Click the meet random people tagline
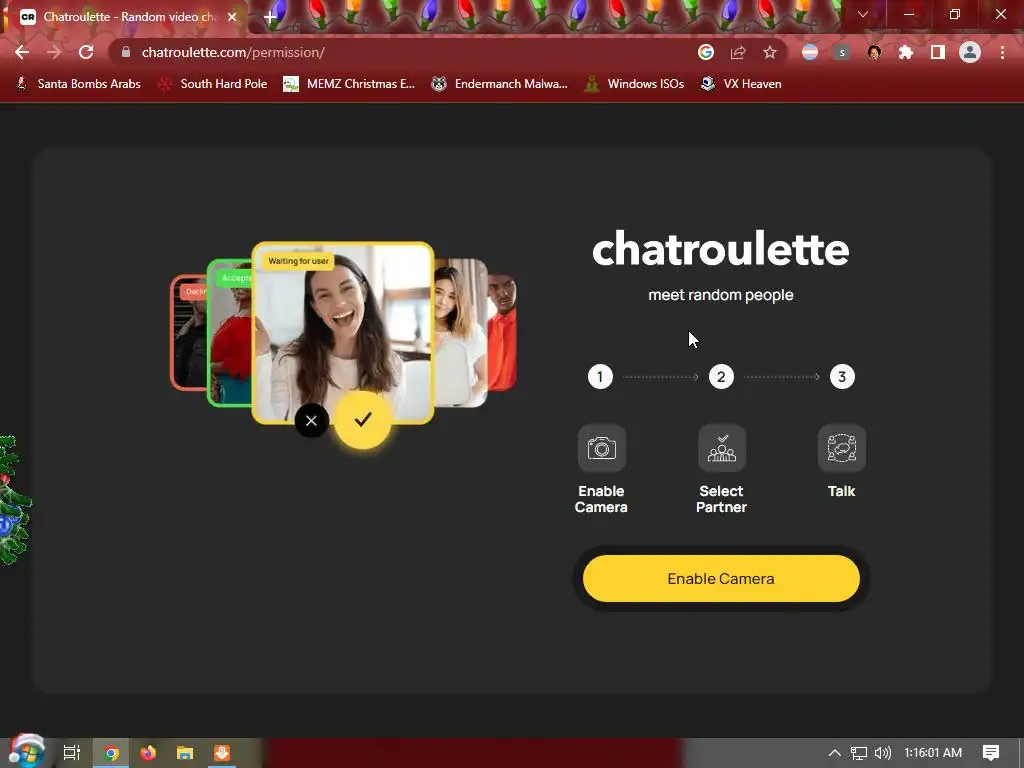1024x768 pixels. click(721, 295)
